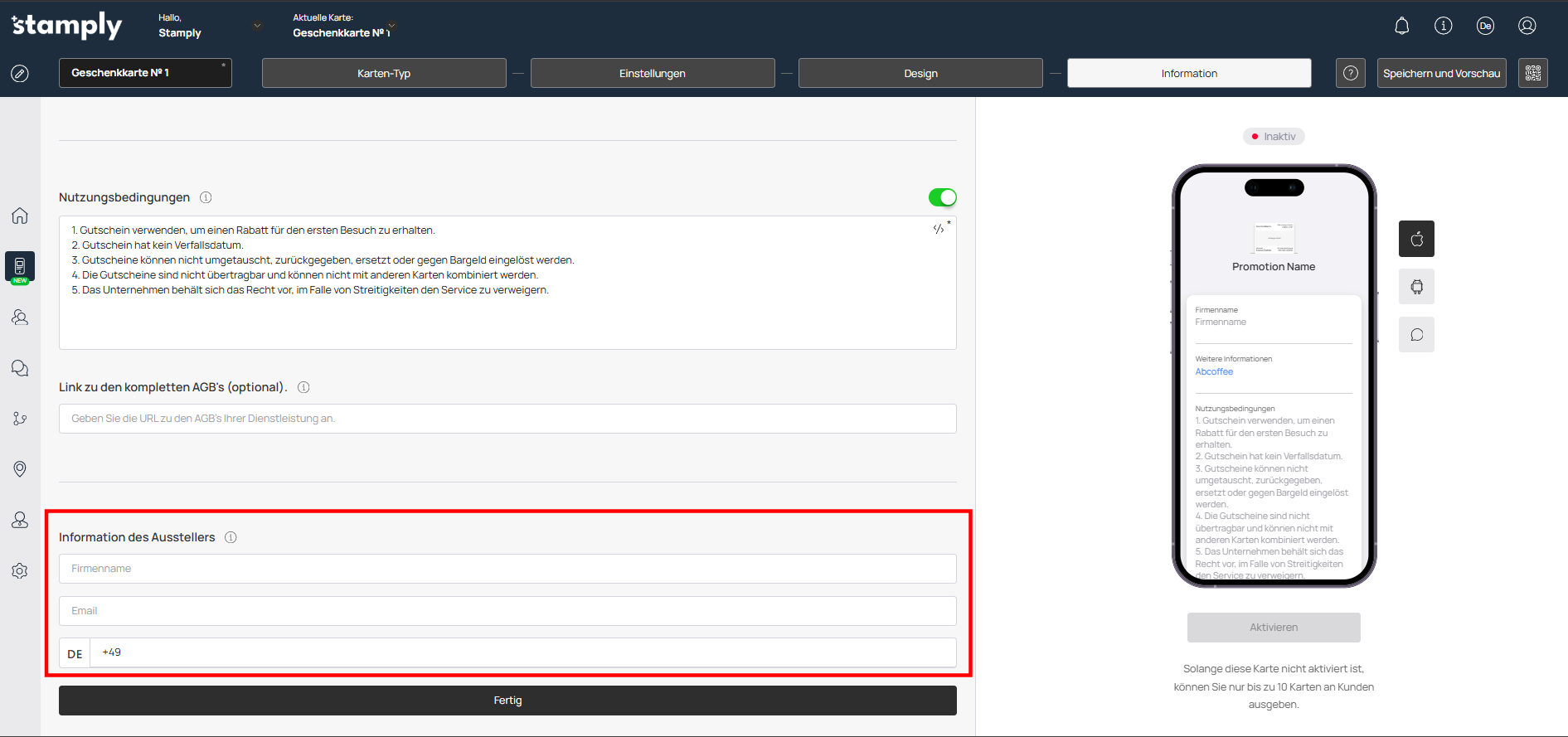
Task: Open the home icon in sidebar
Action: (x=20, y=216)
